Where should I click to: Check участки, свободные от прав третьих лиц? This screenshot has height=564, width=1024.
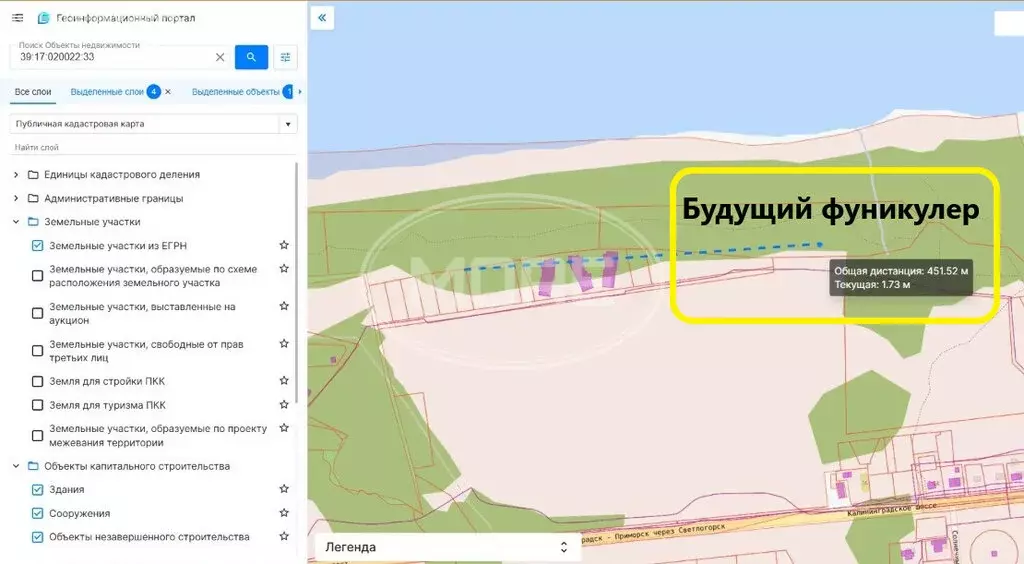click(38, 351)
